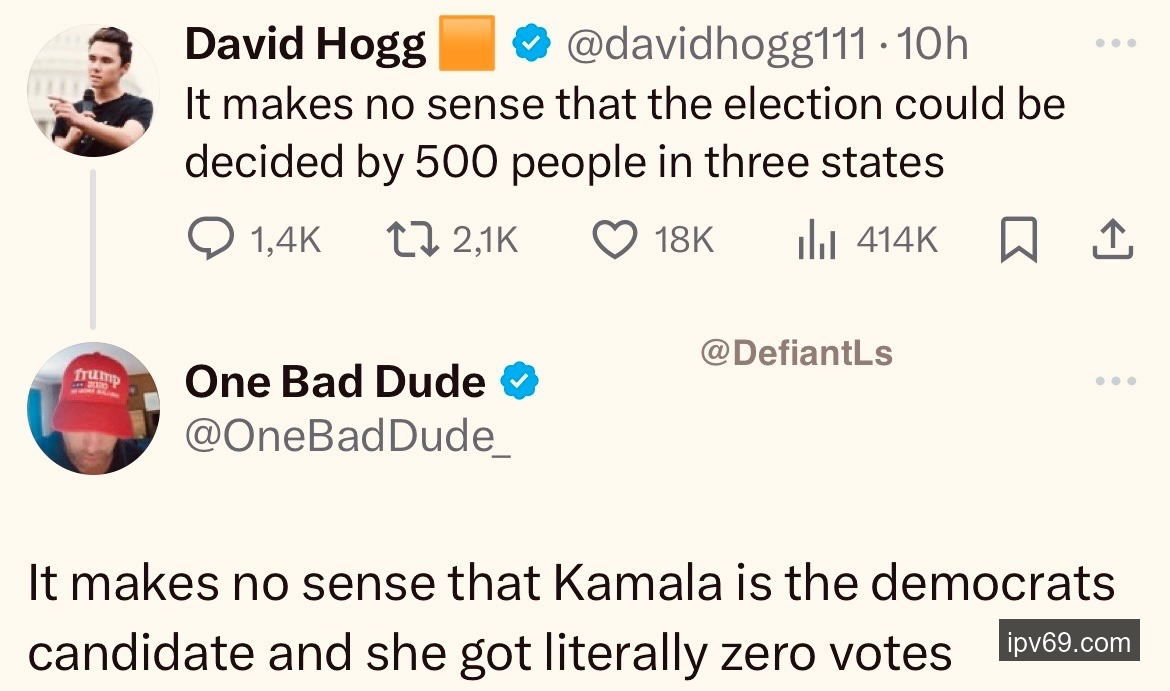Image resolution: width=1170 pixels, height=691 pixels.
Task: Click the @davidhogg111 handle
Action: click(x=716, y=46)
